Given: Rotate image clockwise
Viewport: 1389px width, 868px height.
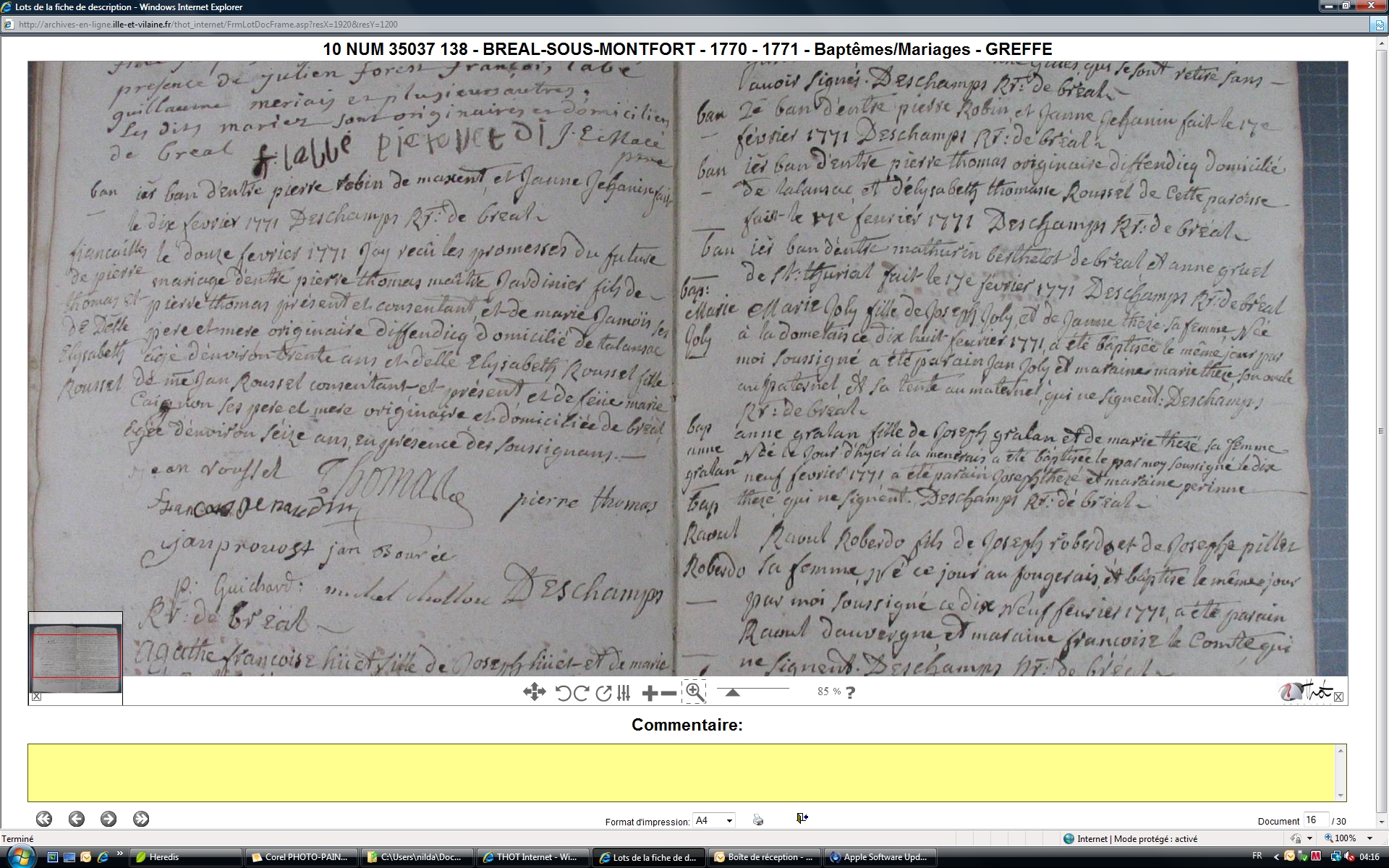Looking at the screenshot, I should tap(581, 693).
